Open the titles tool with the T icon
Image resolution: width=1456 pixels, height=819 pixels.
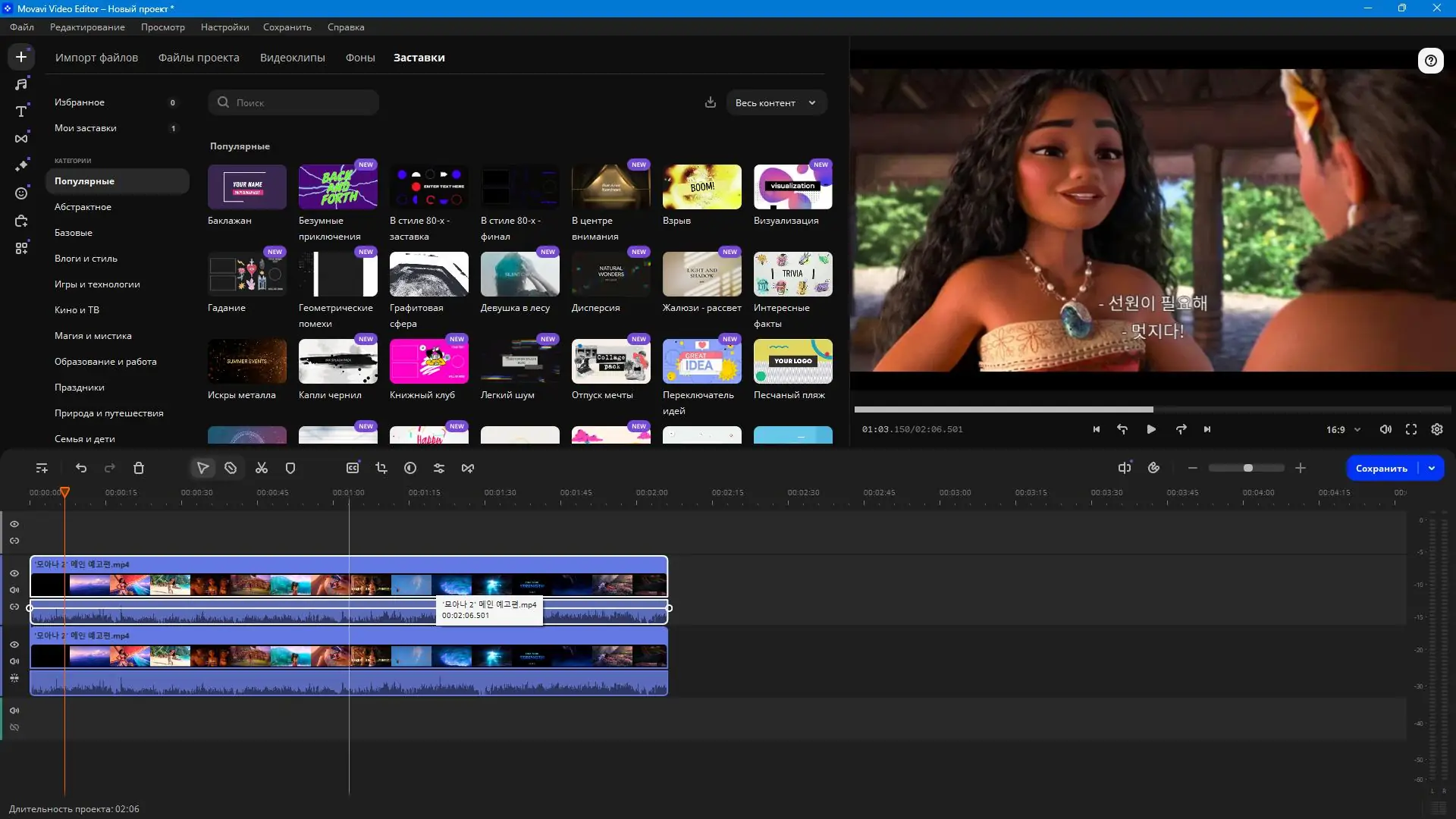[22, 111]
